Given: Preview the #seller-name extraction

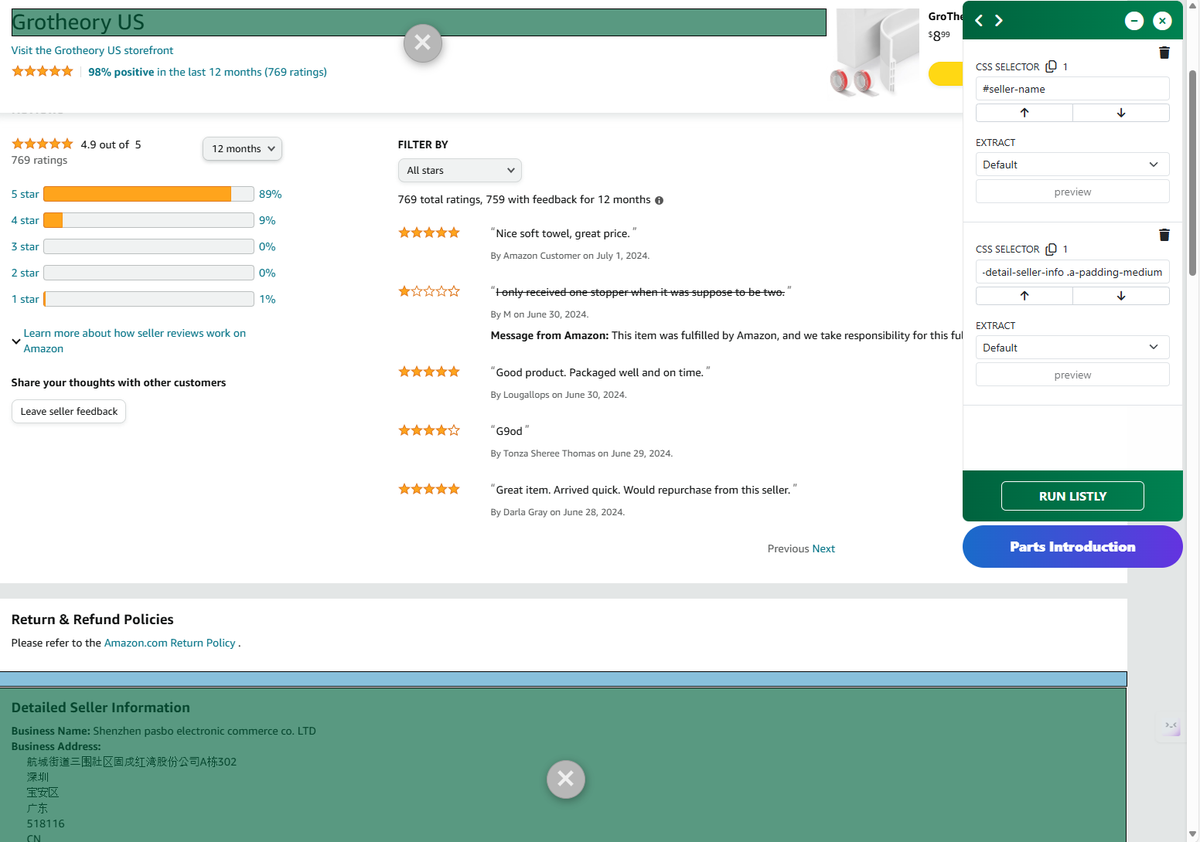Looking at the screenshot, I should [x=1073, y=192].
